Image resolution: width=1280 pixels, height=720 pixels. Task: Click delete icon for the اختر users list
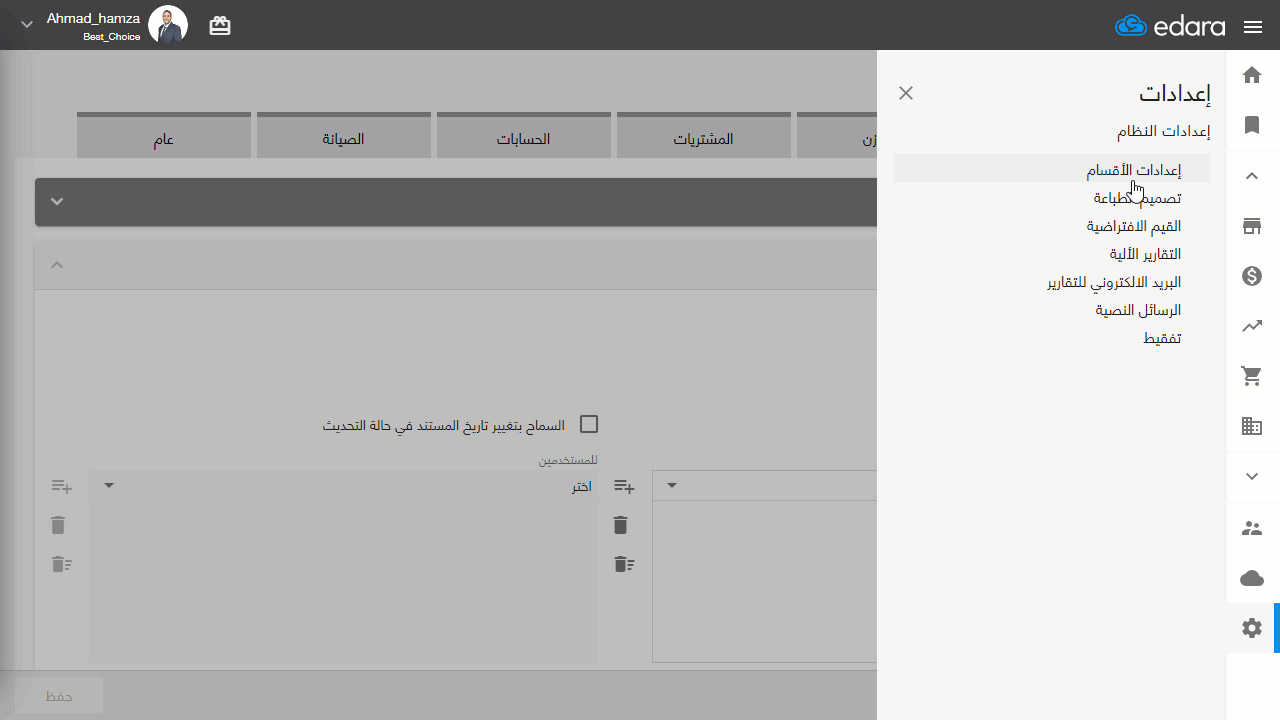tap(58, 525)
